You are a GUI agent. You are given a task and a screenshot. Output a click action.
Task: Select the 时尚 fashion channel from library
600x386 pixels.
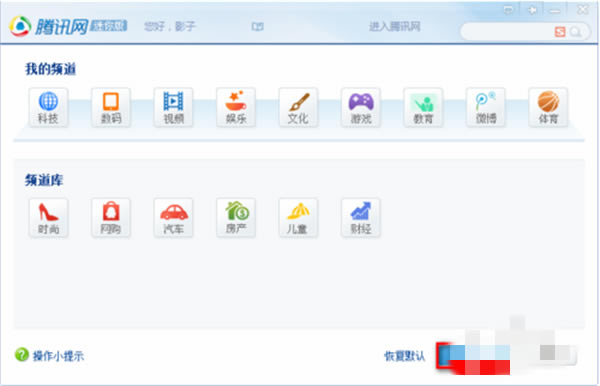pos(48,218)
